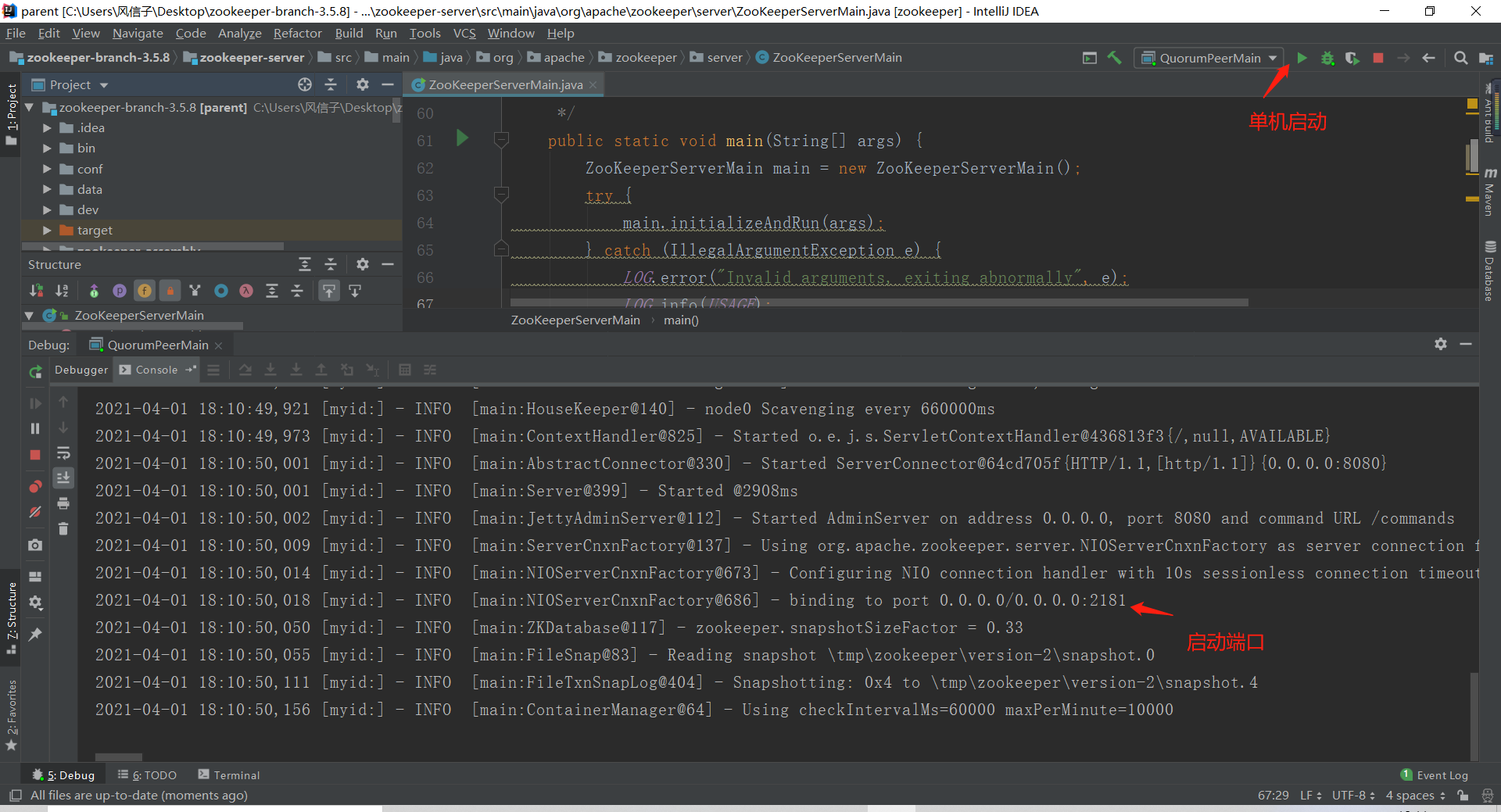Collapse zookeeper-branch-3.5.8 root node
This screenshot has height=812, width=1501.
coord(29,107)
